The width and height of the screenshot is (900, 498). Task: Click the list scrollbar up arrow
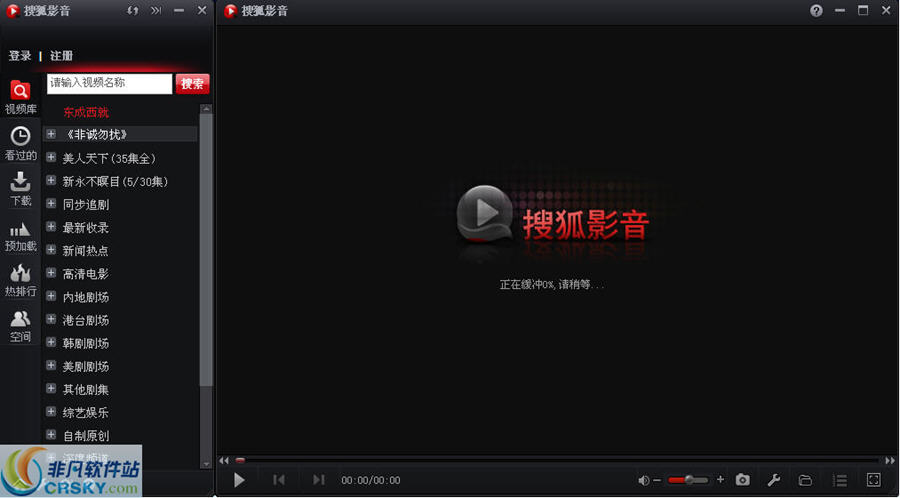(206, 108)
